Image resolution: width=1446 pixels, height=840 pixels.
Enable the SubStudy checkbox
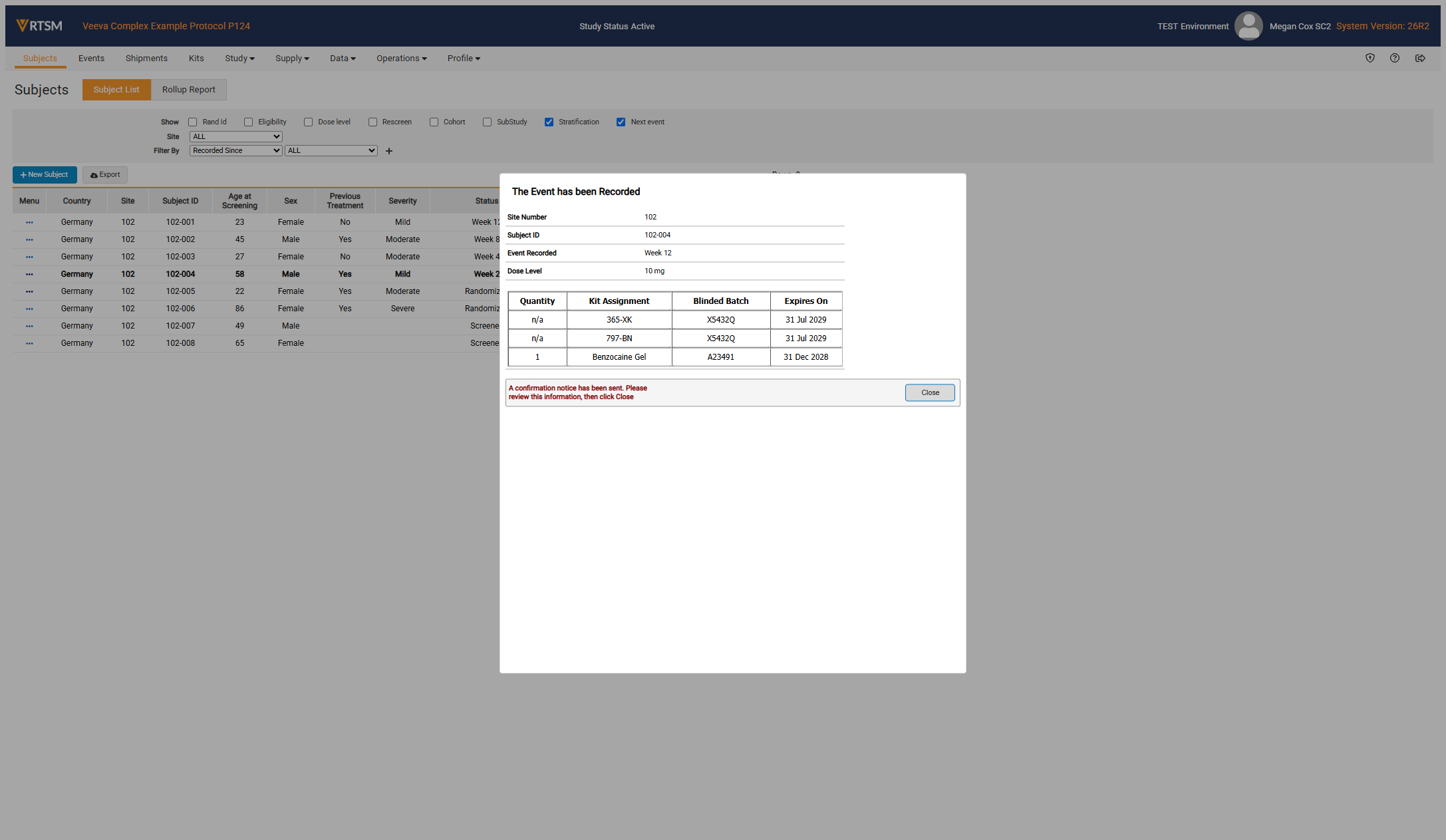(x=487, y=122)
